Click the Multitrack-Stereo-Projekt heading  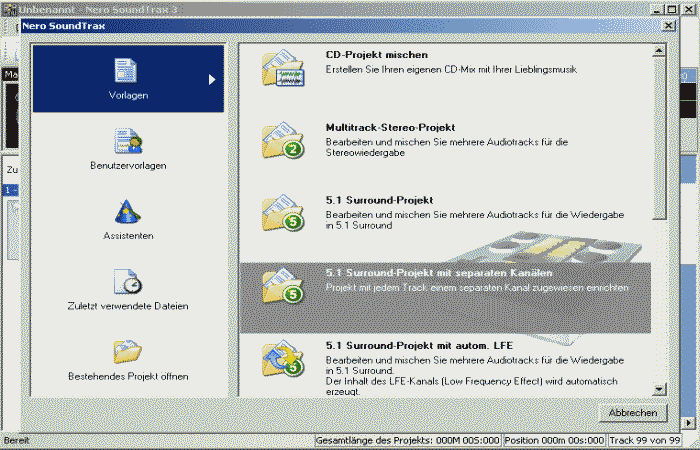click(x=390, y=128)
